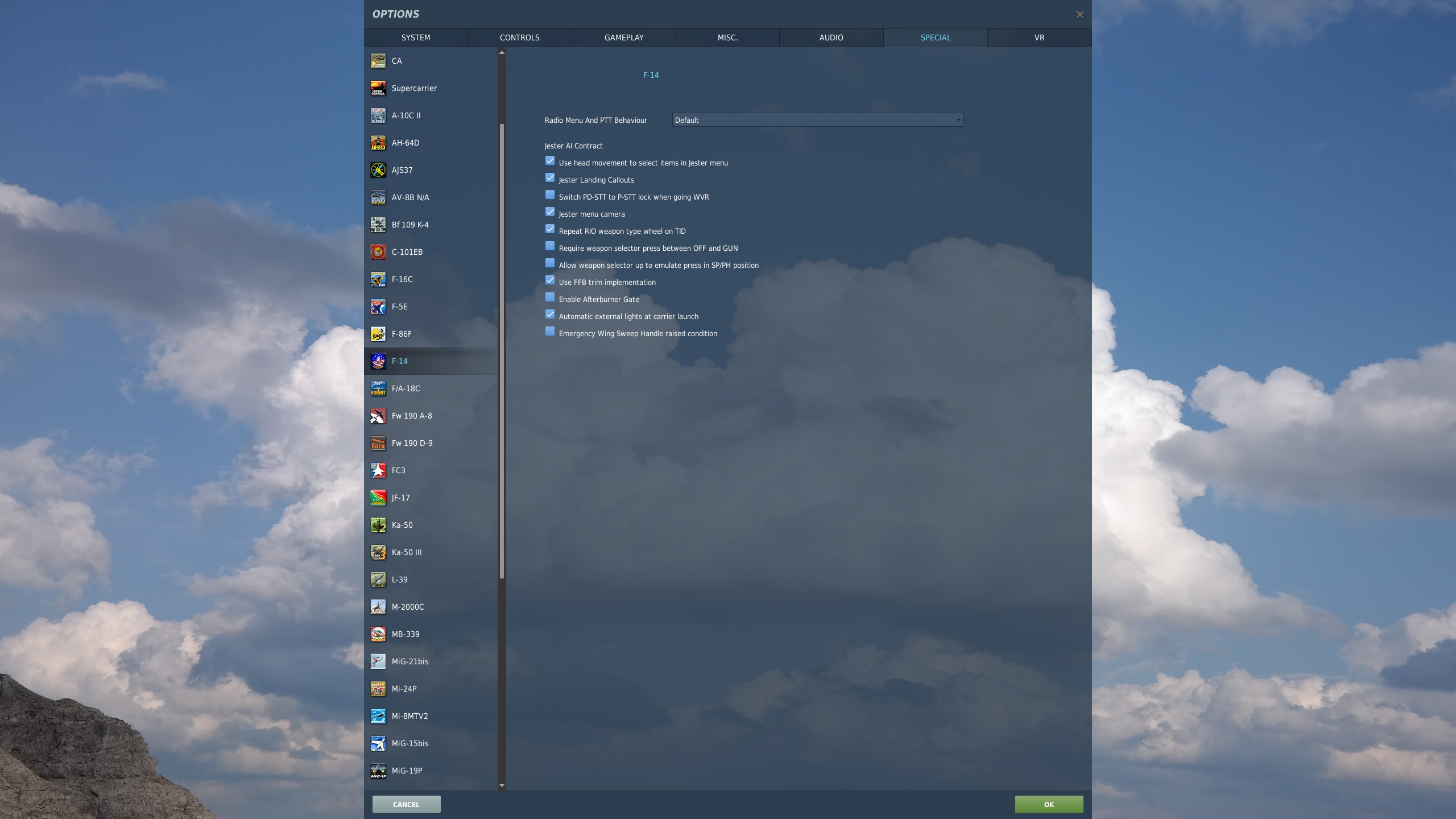This screenshot has width=1456, height=819.
Task: Switch to the CONTROLS tab
Action: [x=519, y=38]
